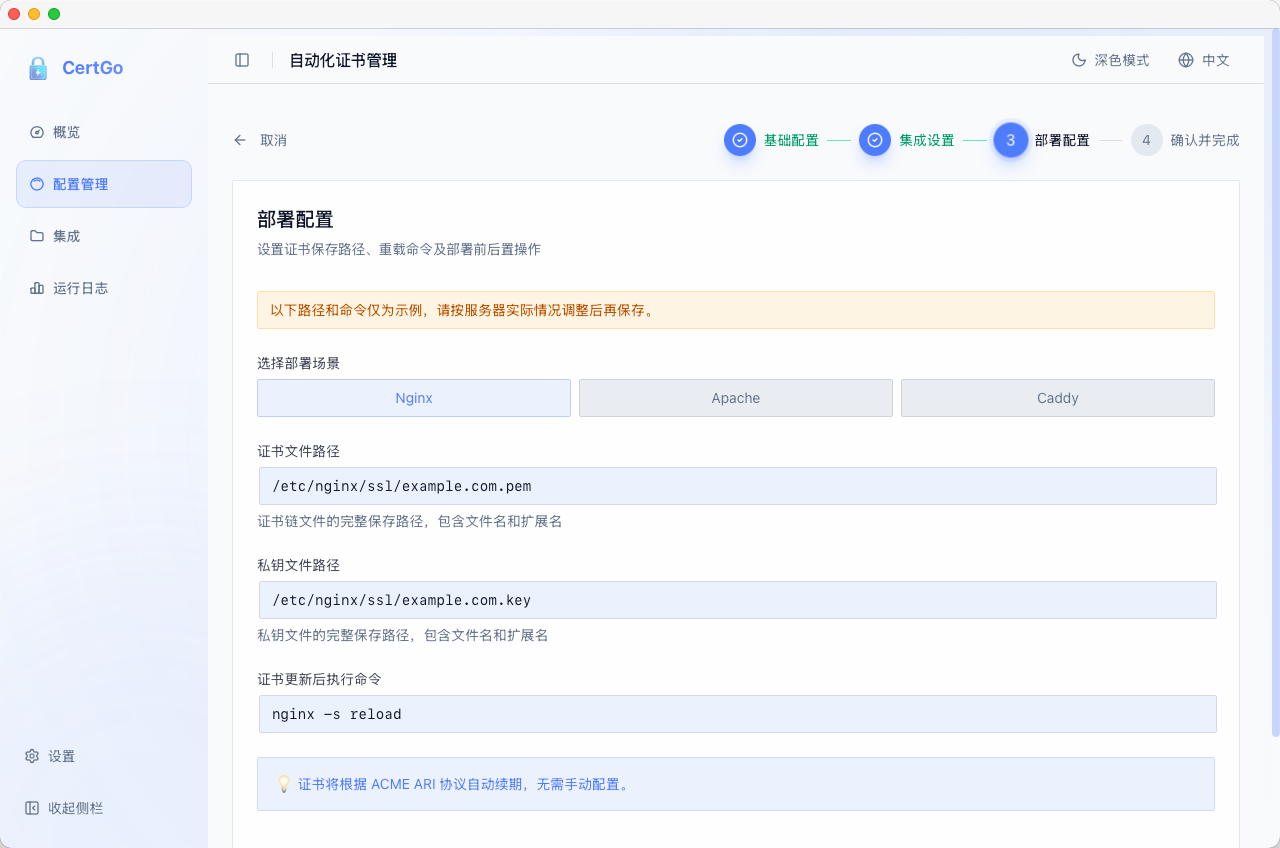The height and width of the screenshot is (848, 1280).
Task: Click the globe language icon
Action: point(1186,60)
